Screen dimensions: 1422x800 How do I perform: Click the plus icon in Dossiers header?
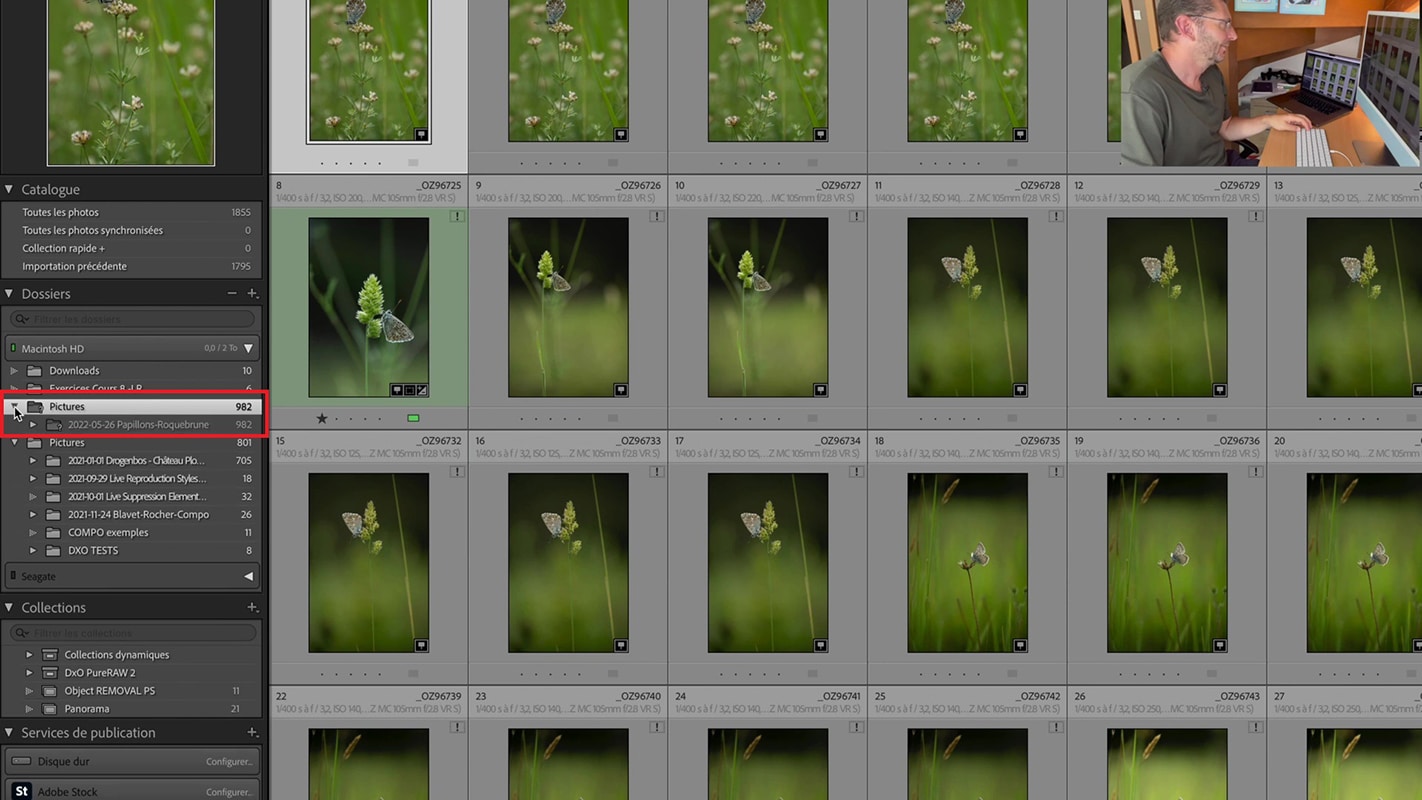(253, 294)
